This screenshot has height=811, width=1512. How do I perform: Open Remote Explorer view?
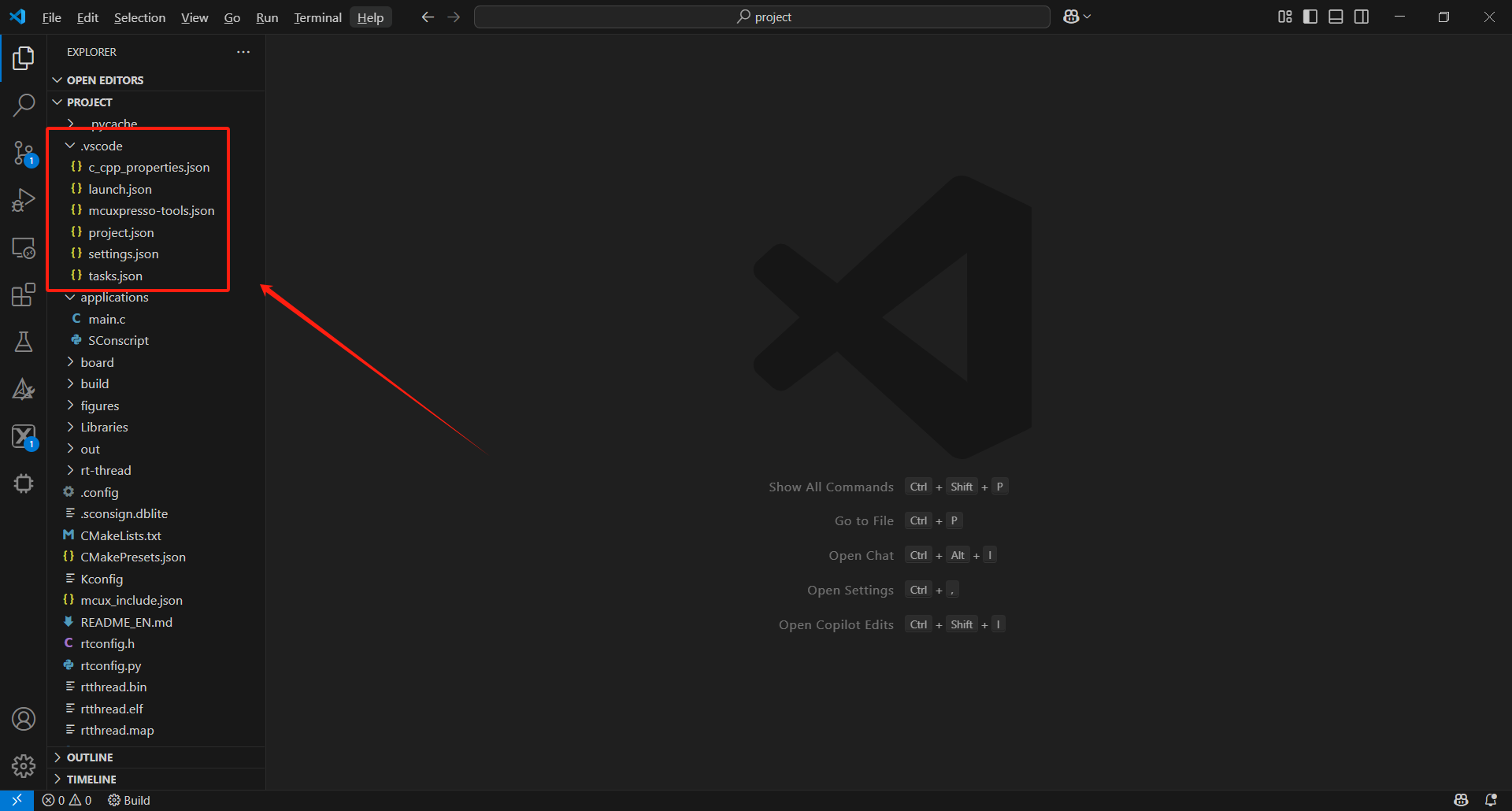[x=24, y=247]
